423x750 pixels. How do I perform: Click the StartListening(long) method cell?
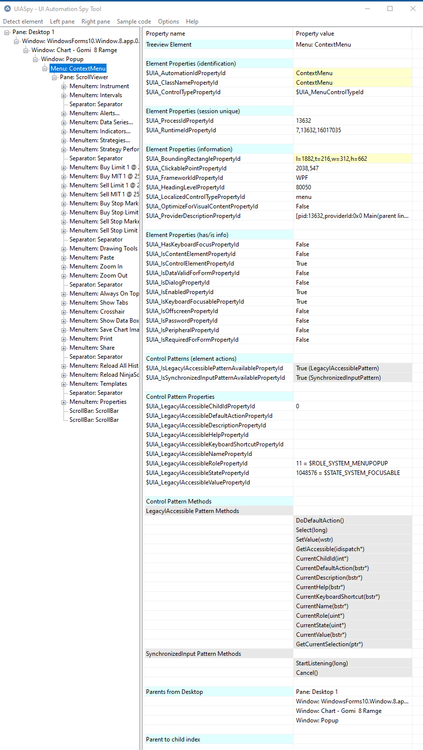[x=352, y=663]
